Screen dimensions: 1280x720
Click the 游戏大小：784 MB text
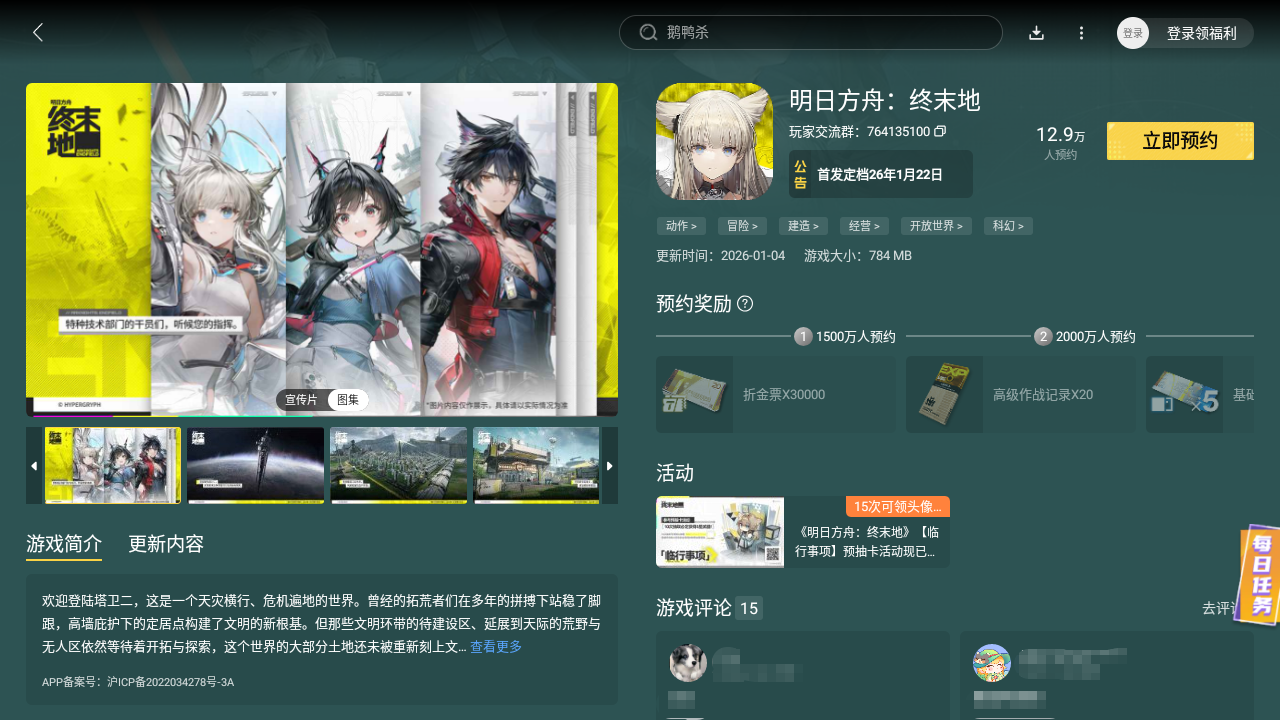858,256
